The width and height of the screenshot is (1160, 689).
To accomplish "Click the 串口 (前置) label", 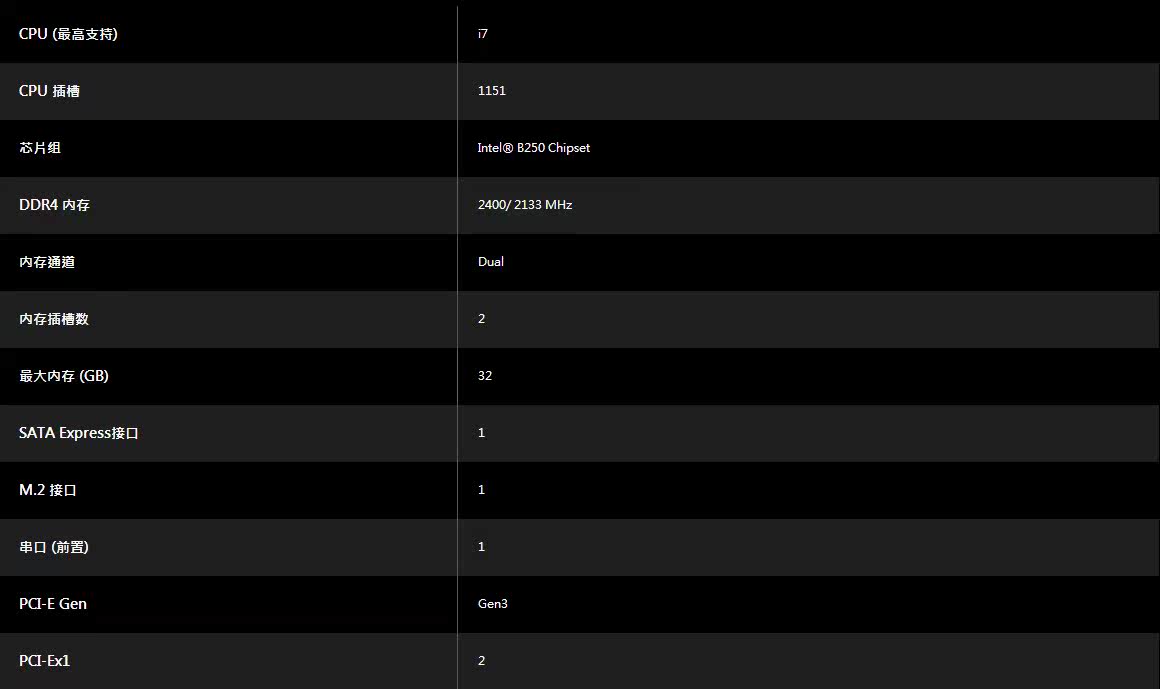I will coord(53,547).
